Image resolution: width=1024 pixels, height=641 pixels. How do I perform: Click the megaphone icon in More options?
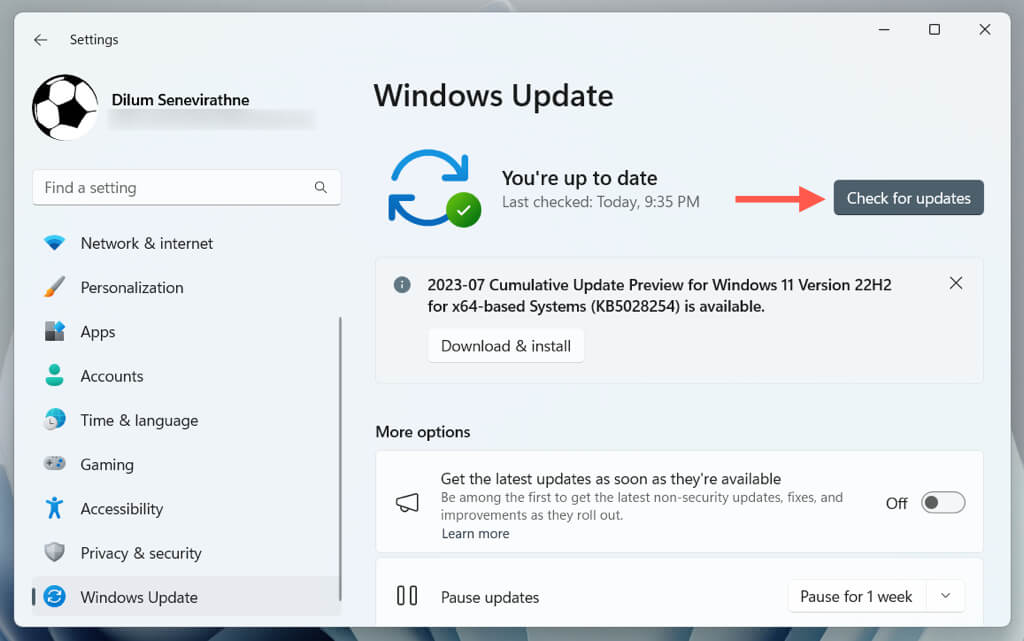(407, 503)
